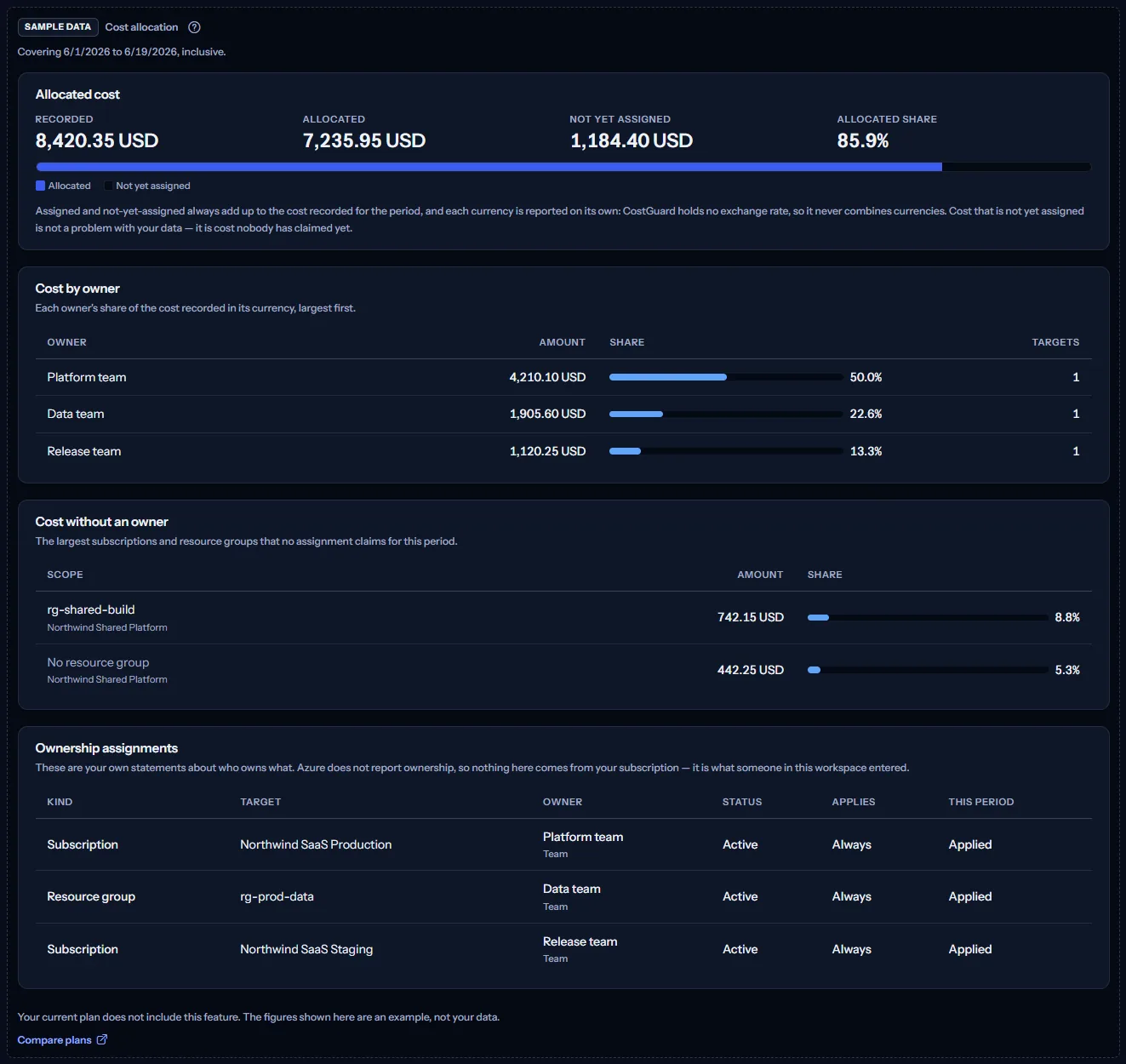This screenshot has height=1064, width=1126.
Task: Click the THIS PERIOD column header
Action: coord(981,802)
